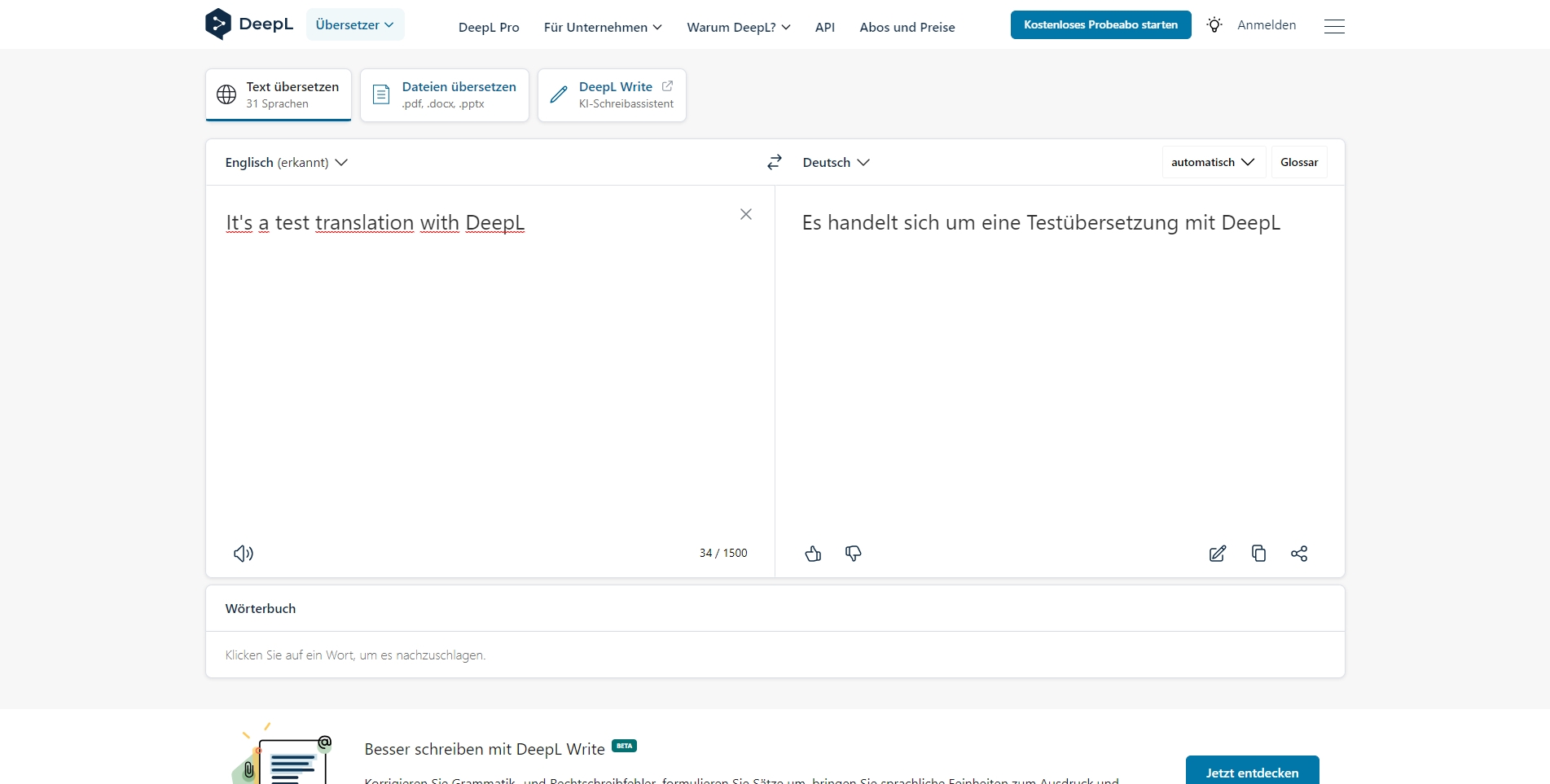
Task: Open the automatisch formality dropdown
Action: pos(1214,162)
